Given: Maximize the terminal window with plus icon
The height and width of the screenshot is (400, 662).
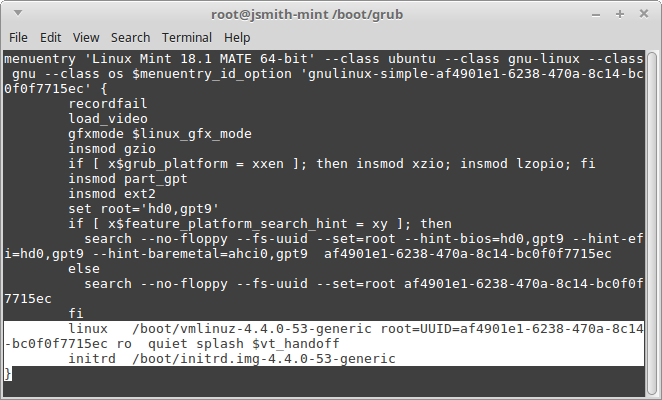Looking at the screenshot, I should coord(619,14).
